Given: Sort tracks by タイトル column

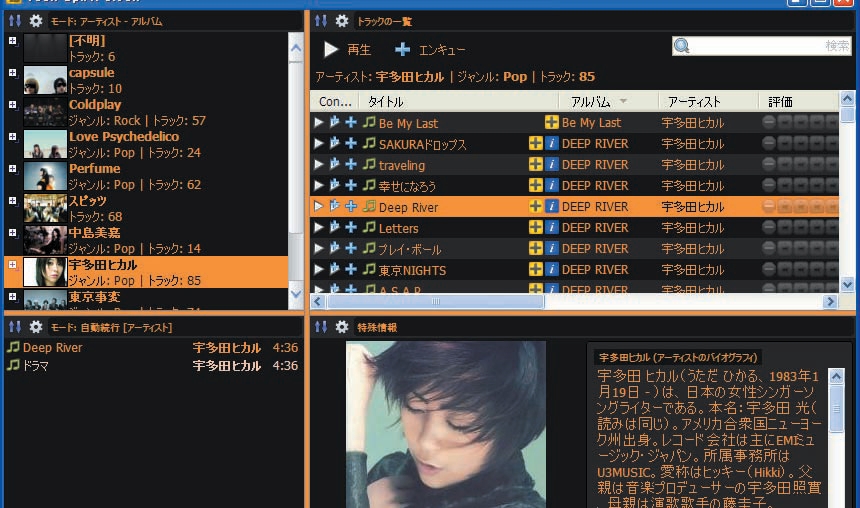Looking at the screenshot, I should click(459, 101).
